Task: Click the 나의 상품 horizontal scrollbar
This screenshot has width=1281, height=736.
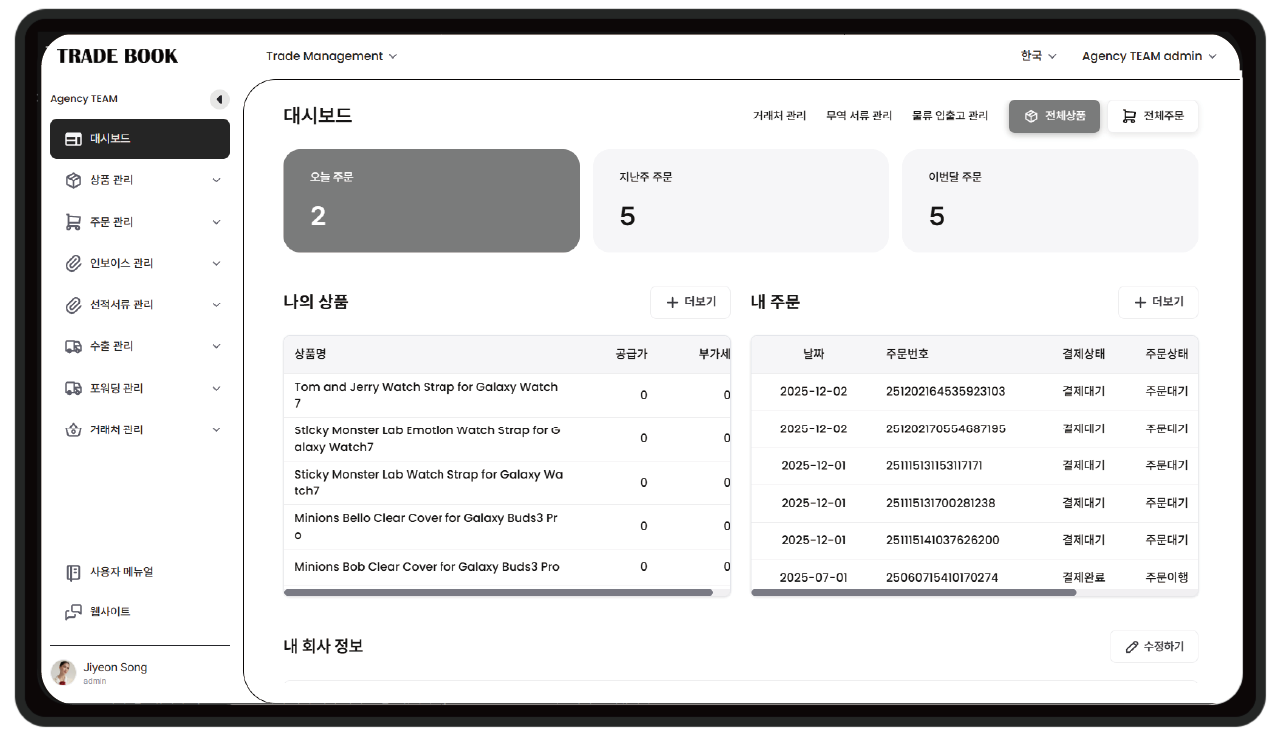Action: point(498,593)
